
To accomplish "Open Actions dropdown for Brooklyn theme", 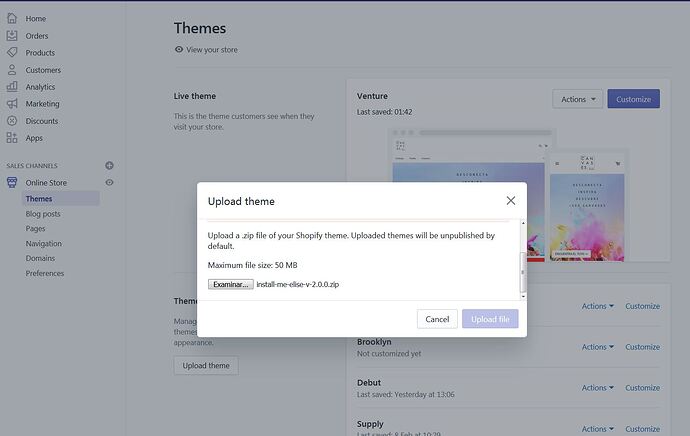I will tap(598, 347).
